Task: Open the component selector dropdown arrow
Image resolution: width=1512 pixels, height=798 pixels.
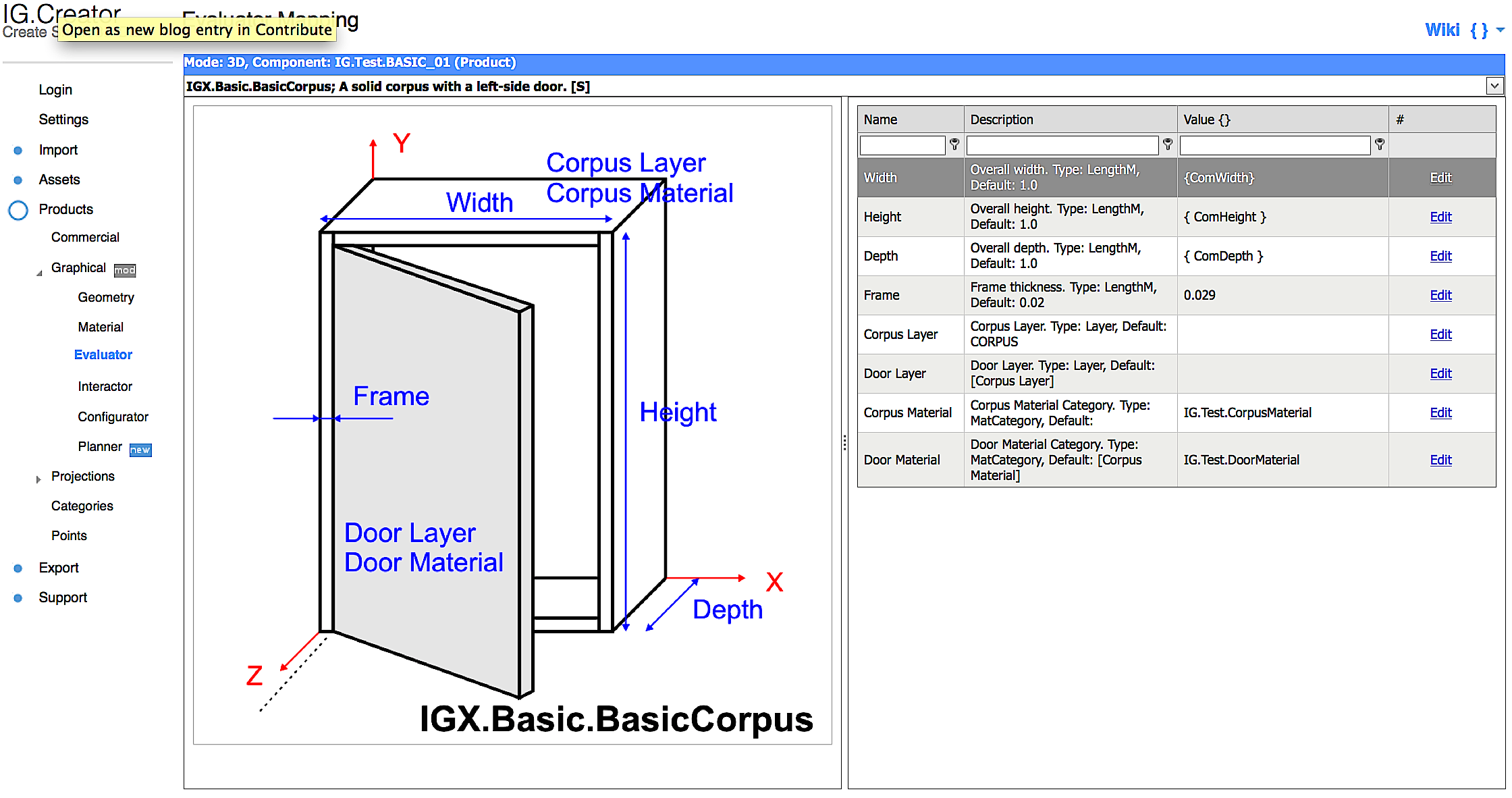Action: tap(1494, 86)
